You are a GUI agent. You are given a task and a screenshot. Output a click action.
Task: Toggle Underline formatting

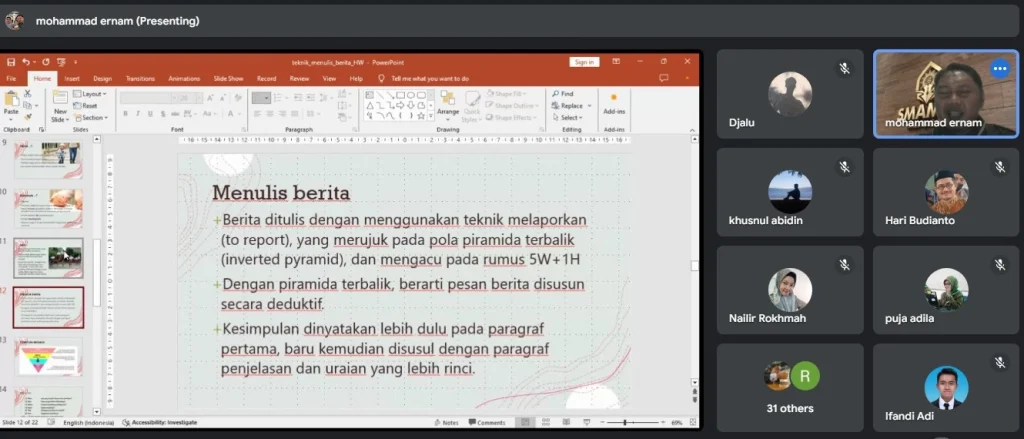coord(150,114)
